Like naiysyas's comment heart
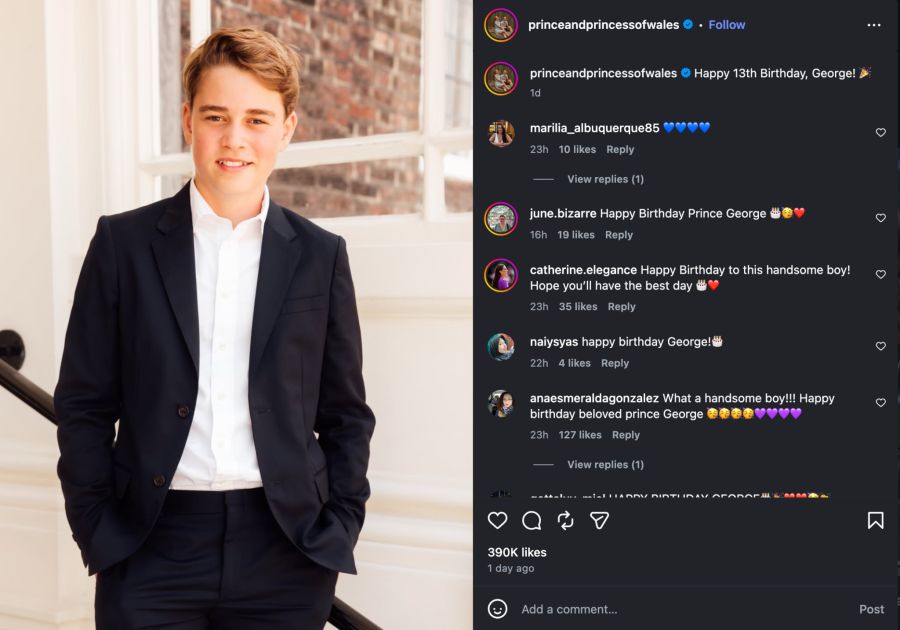Screen dimensions: 900x630 click(x=880, y=346)
